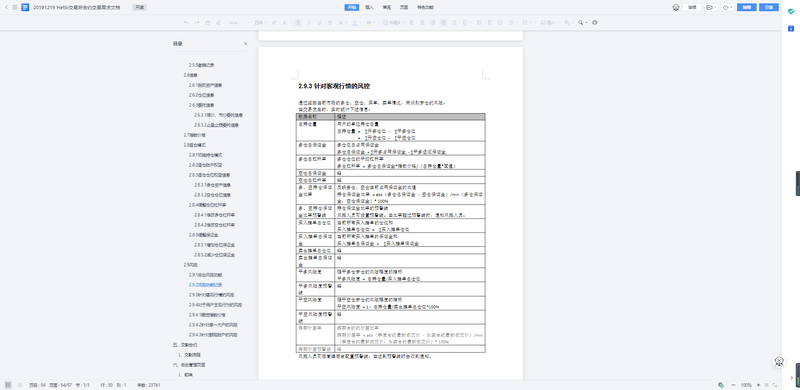This screenshot has height=390, width=800.
Task: Open the find and replace magnifier icon
Action: tap(581, 22)
